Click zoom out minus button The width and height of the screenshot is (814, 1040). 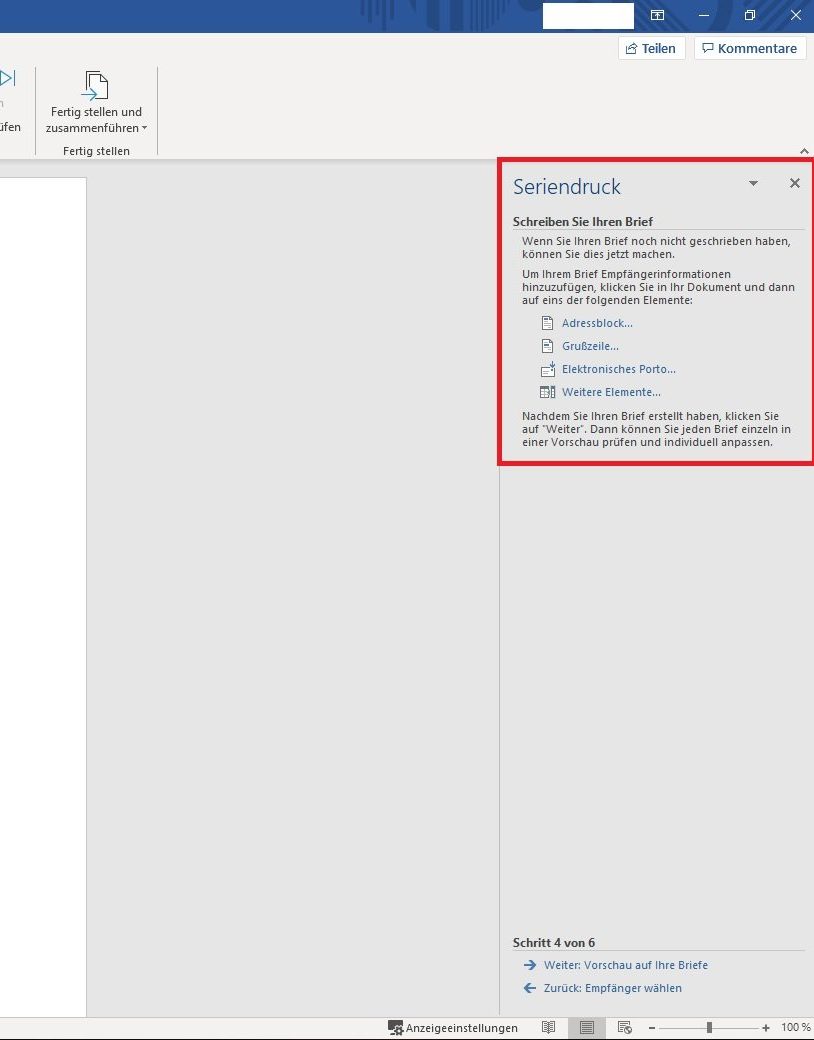coord(651,1028)
